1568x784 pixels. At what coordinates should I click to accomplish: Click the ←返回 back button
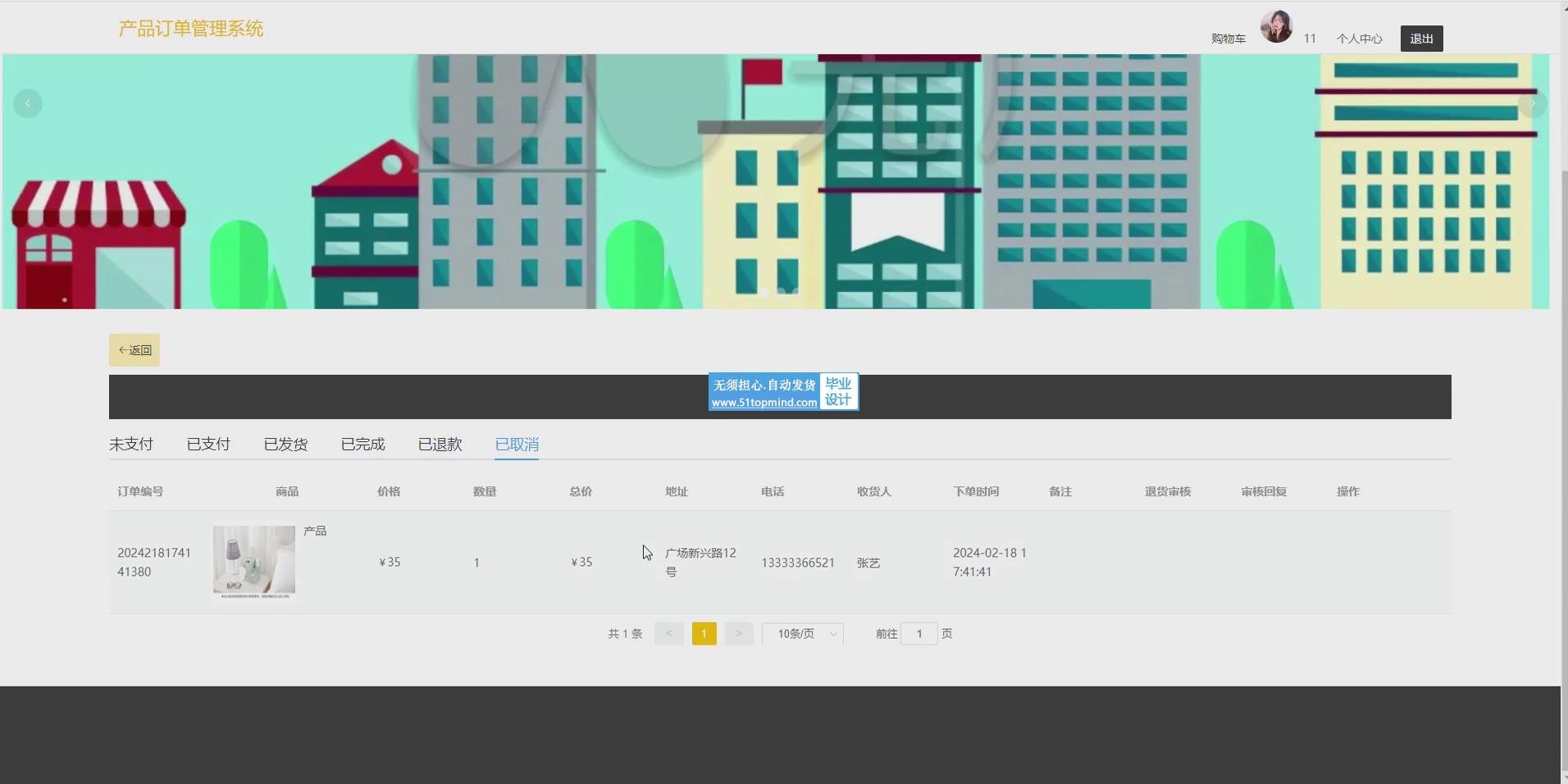coord(134,350)
